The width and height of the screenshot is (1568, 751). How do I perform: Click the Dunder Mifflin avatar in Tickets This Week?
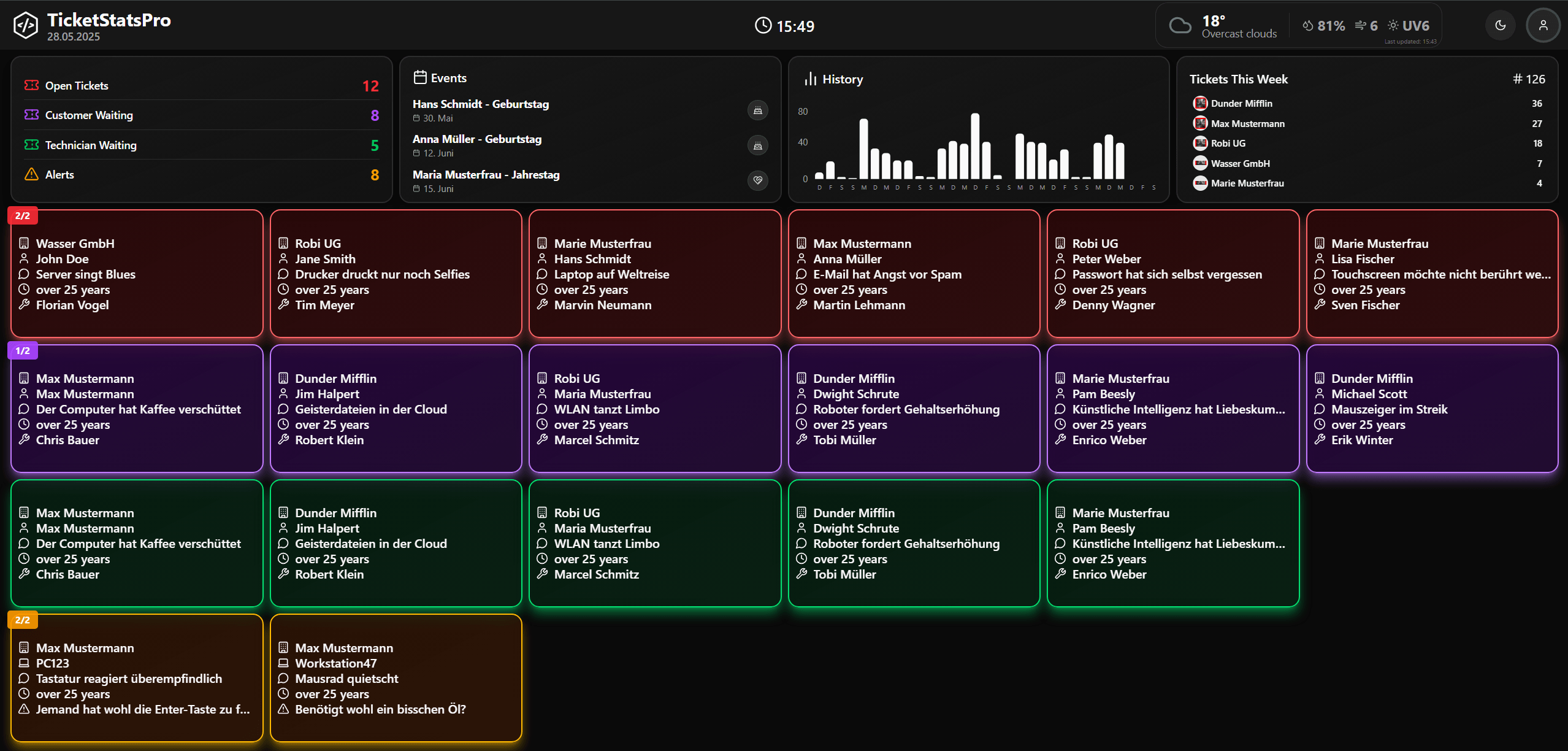(1200, 103)
